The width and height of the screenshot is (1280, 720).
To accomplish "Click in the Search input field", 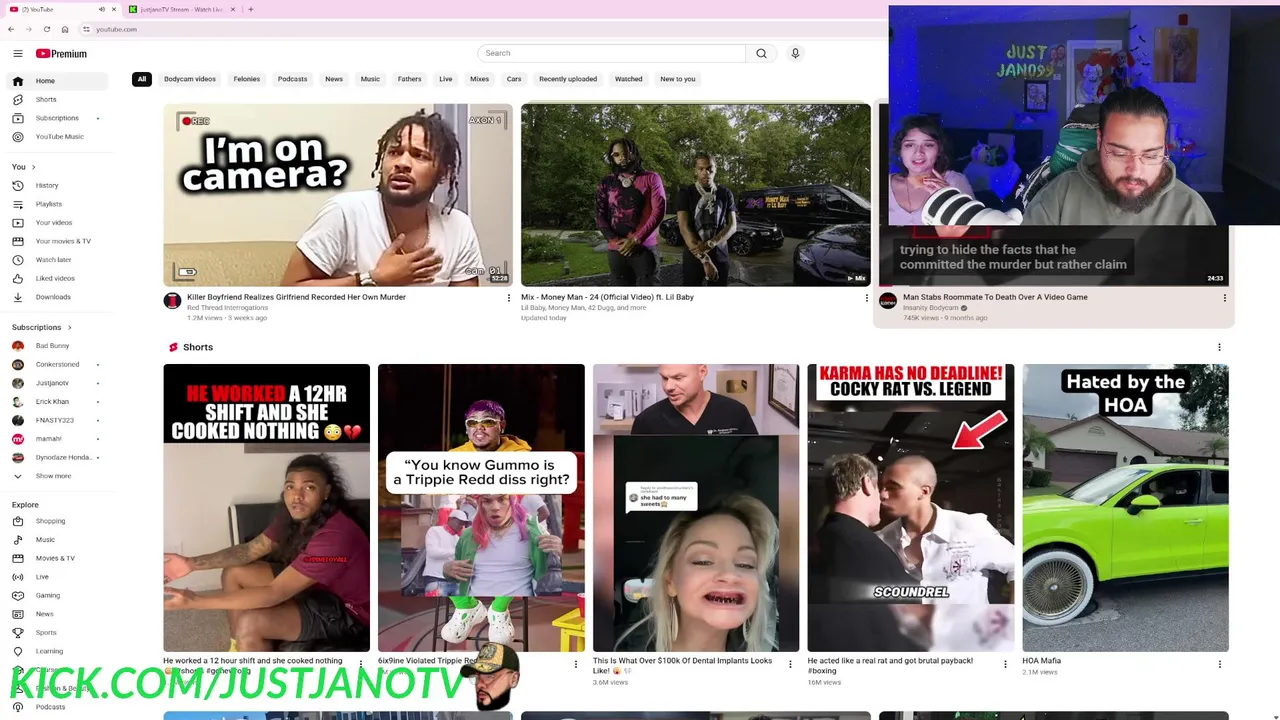I will (611, 53).
